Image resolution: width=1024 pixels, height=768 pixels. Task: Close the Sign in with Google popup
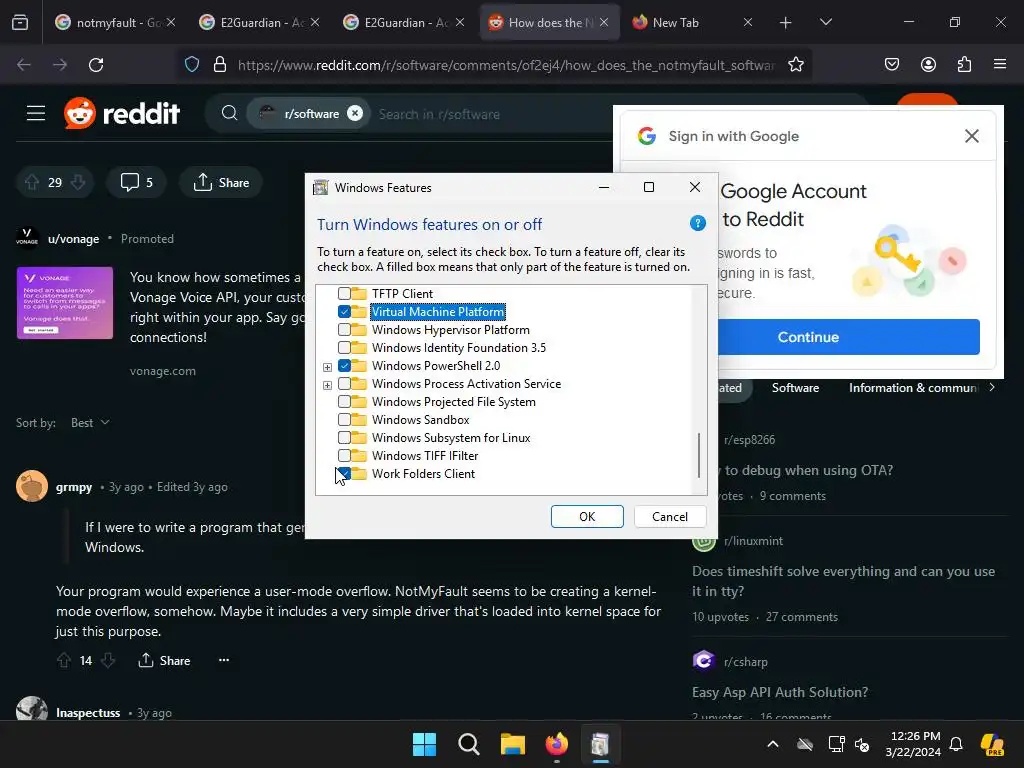point(972,136)
